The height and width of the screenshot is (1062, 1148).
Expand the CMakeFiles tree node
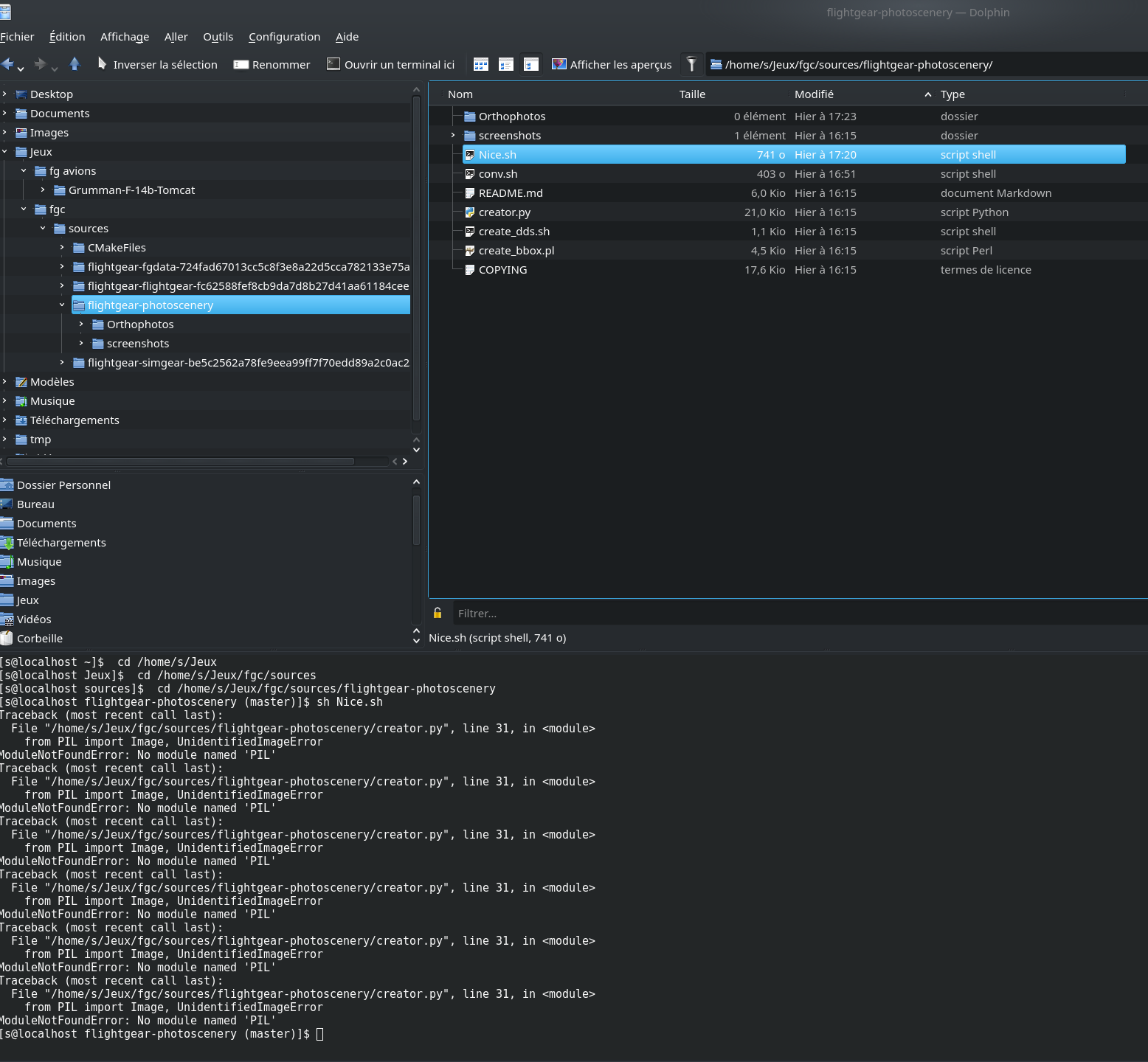coord(62,248)
